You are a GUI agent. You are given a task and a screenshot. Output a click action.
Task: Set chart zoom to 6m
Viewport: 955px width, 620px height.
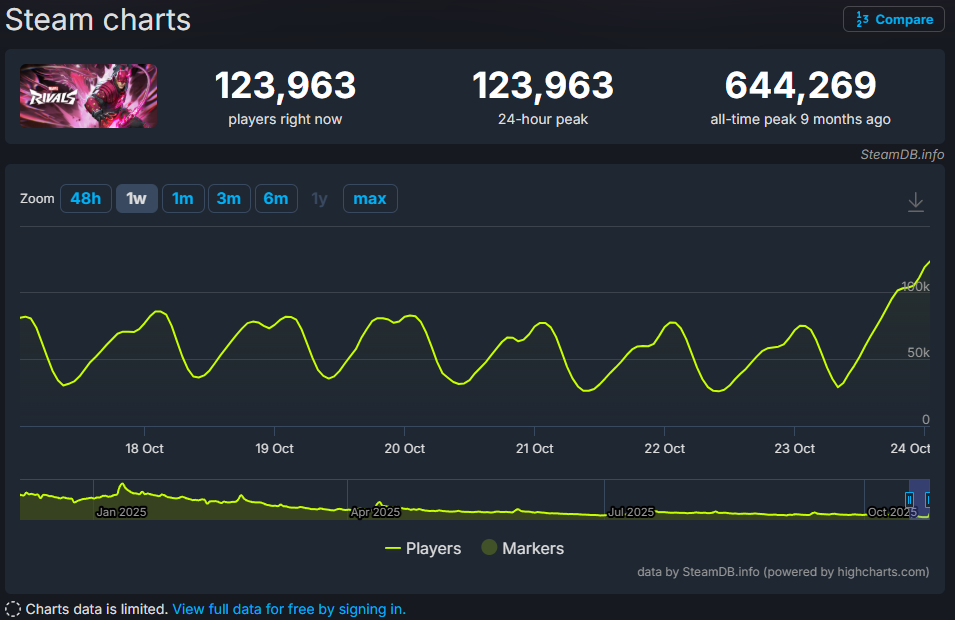276,199
